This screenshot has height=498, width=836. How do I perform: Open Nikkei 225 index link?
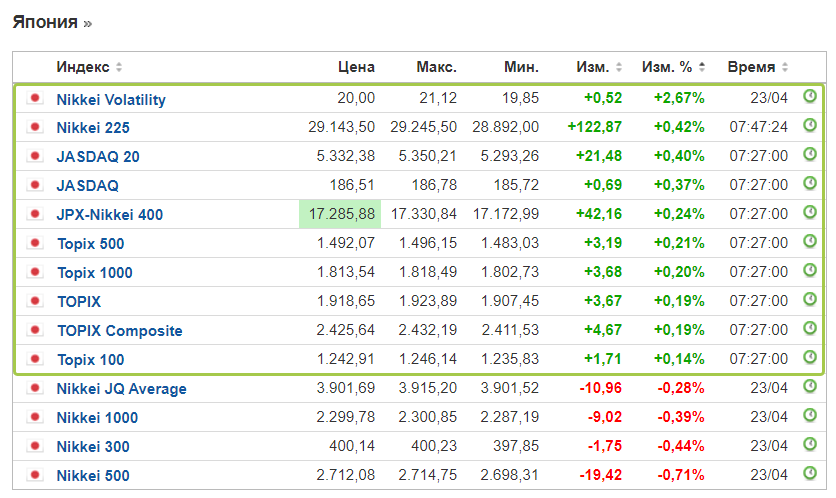[x=93, y=128]
